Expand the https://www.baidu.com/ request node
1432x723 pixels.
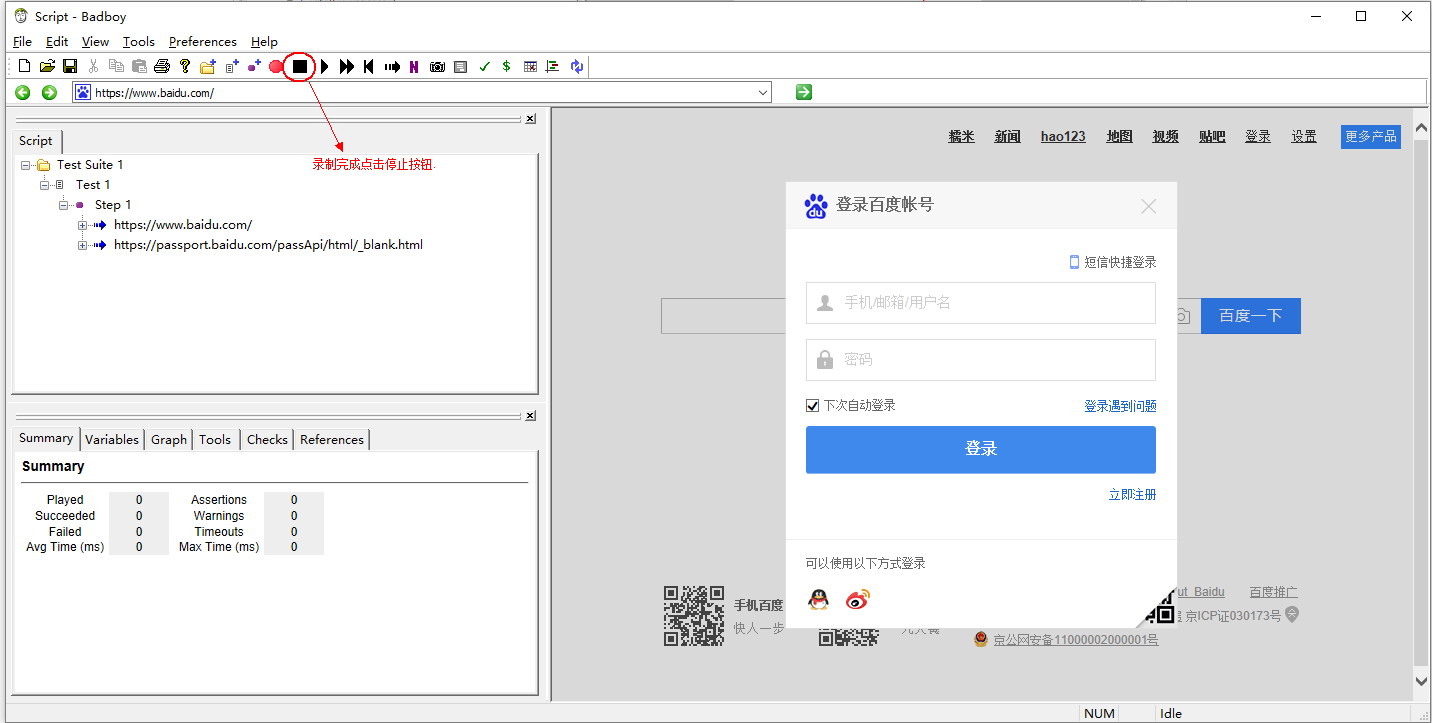83,225
